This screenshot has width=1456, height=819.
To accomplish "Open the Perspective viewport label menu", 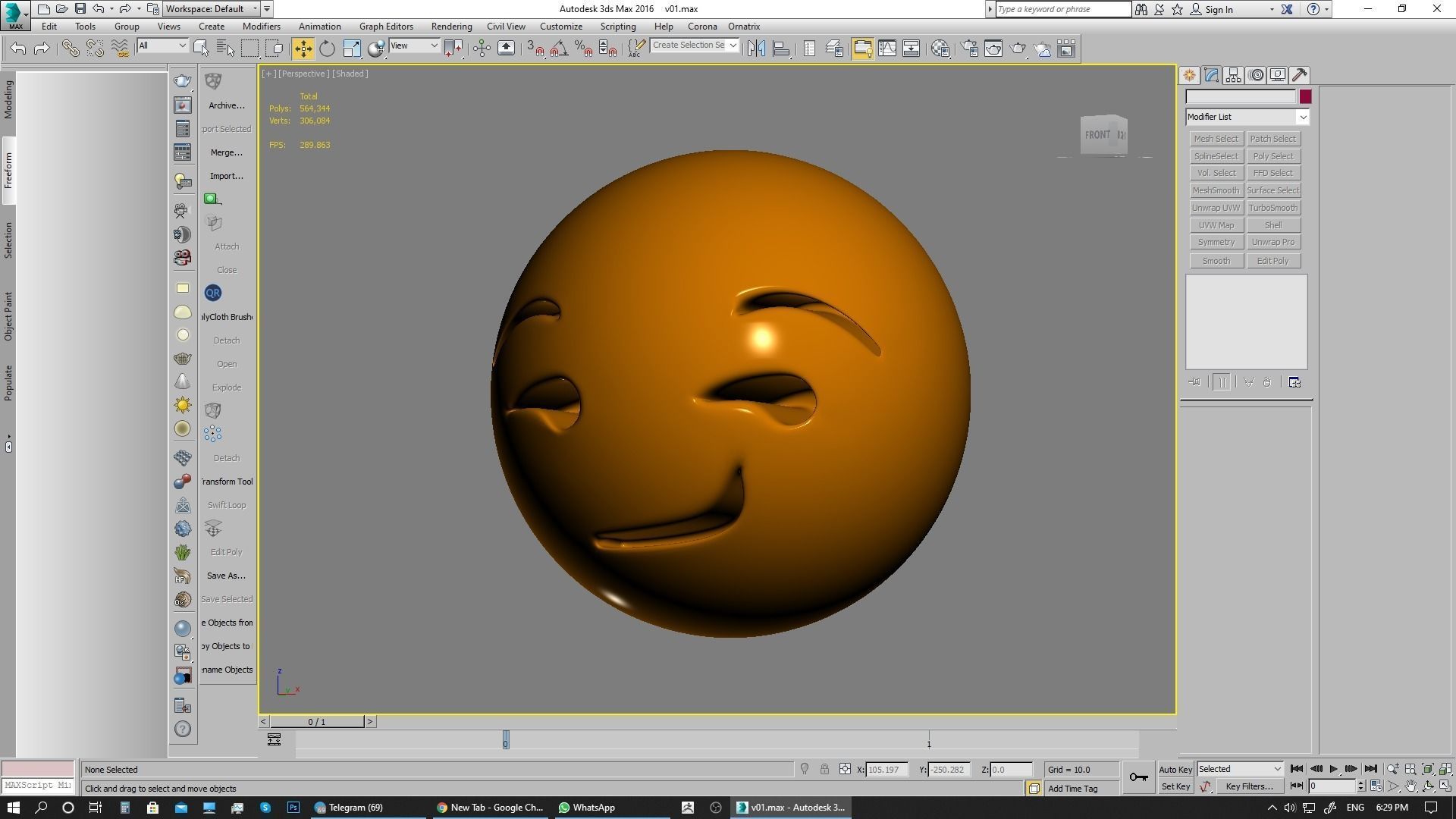I will [x=303, y=74].
